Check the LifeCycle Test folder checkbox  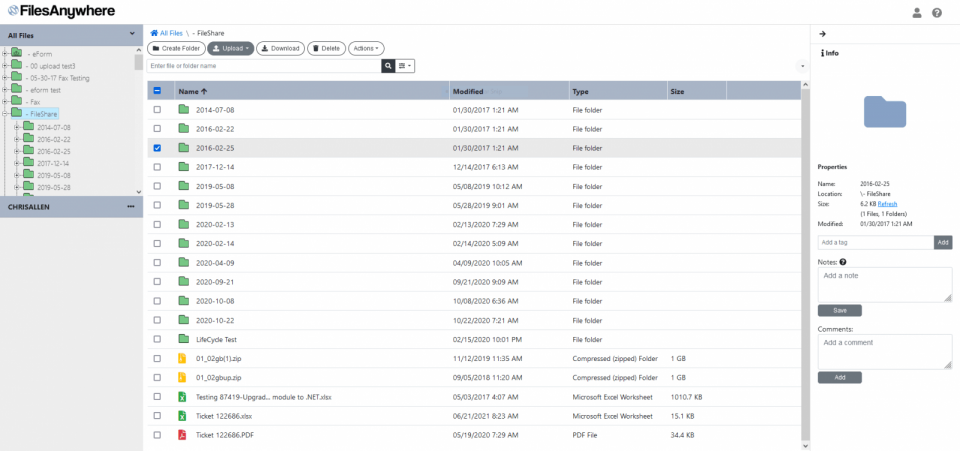[157, 339]
